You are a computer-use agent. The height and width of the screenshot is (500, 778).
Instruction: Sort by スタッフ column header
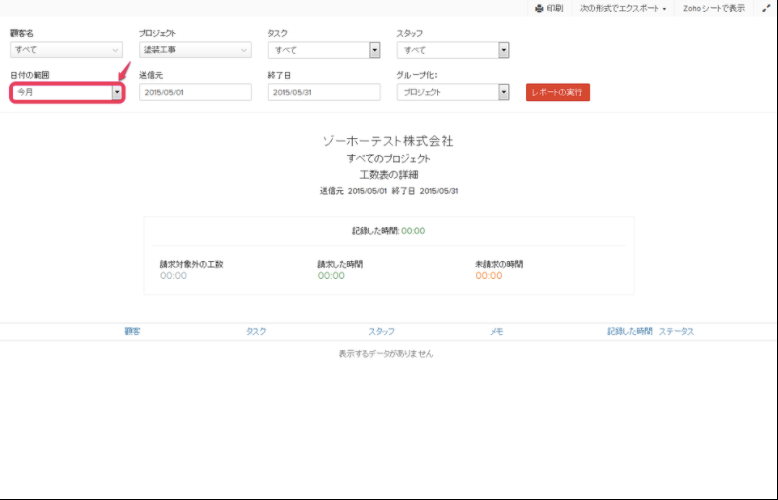click(x=381, y=331)
